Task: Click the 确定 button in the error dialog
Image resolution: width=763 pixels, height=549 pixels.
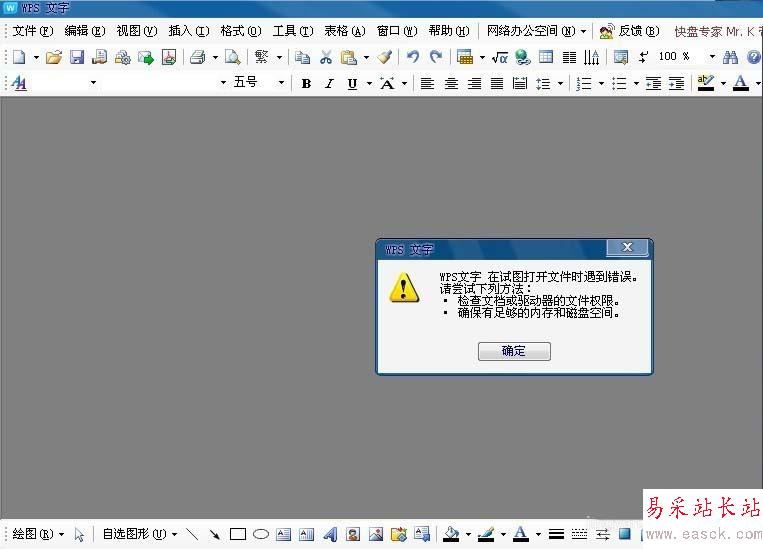Action: (514, 351)
